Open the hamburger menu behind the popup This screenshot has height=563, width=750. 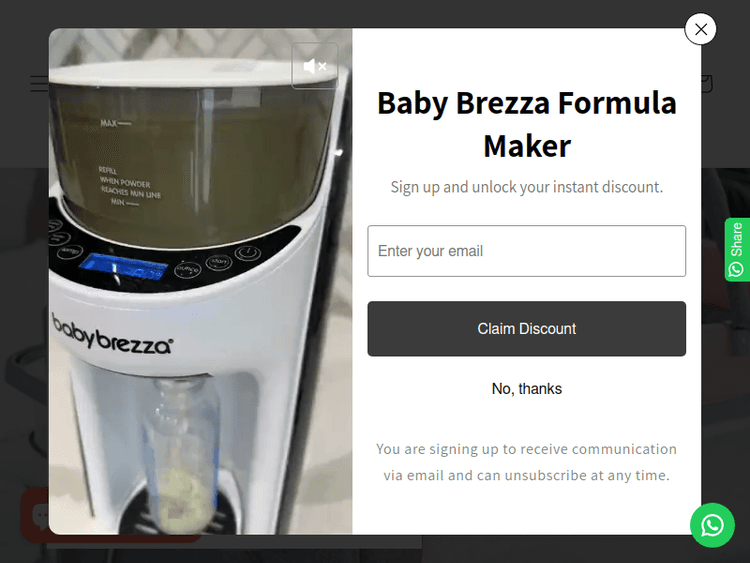coord(39,83)
